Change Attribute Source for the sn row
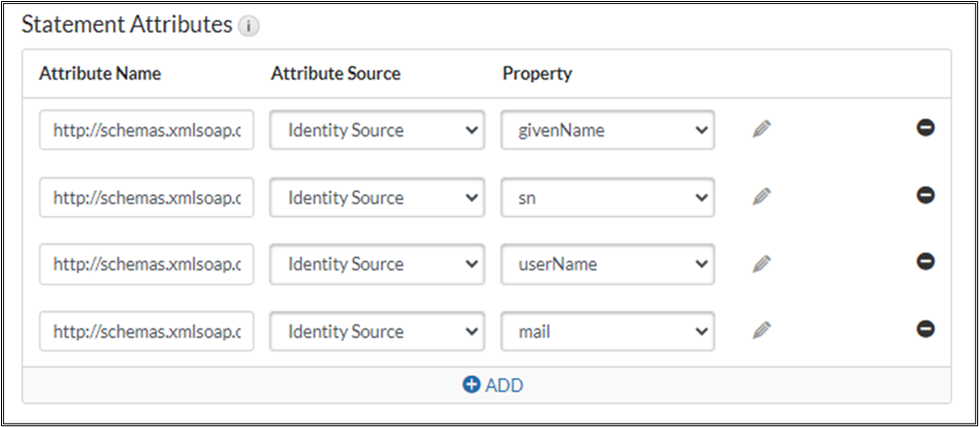The width and height of the screenshot is (979, 427). 377,197
